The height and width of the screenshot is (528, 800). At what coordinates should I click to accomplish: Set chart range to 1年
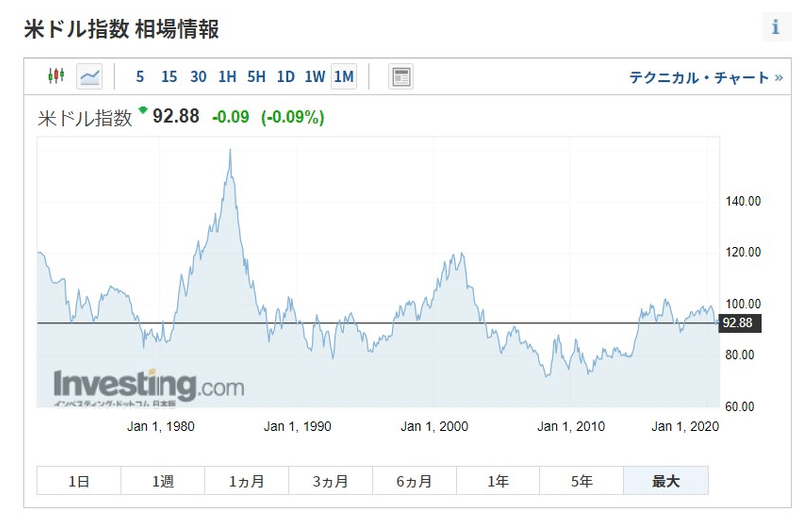pyautogui.click(x=498, y=481)
